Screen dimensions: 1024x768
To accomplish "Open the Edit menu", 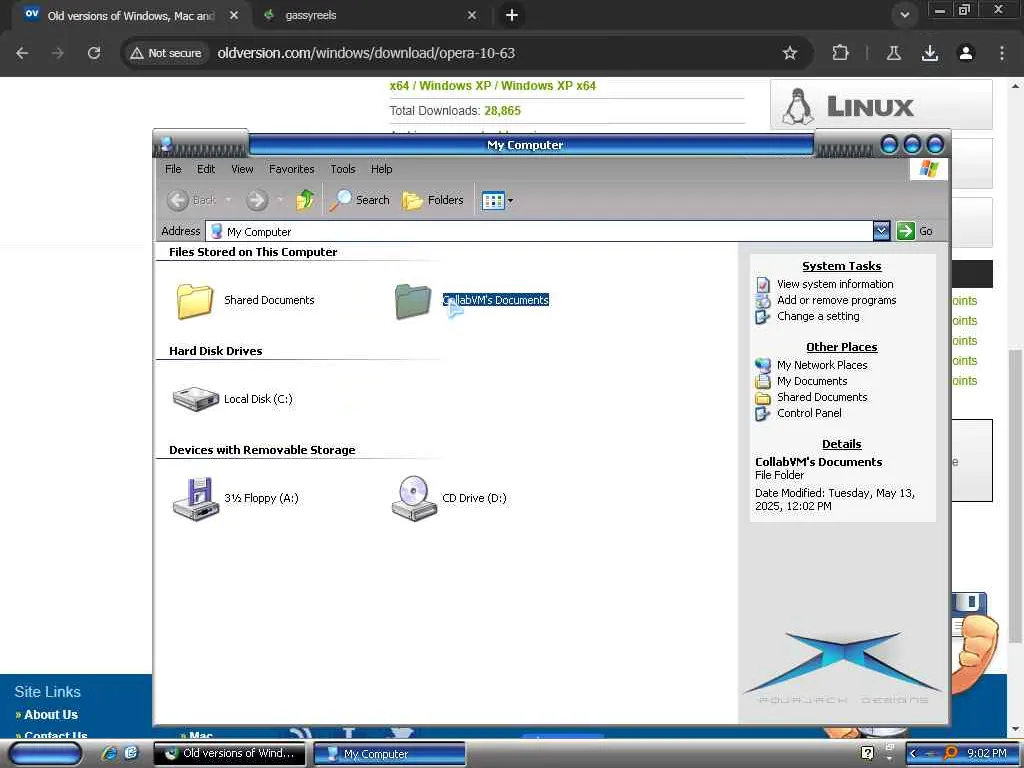I will 206,169.
